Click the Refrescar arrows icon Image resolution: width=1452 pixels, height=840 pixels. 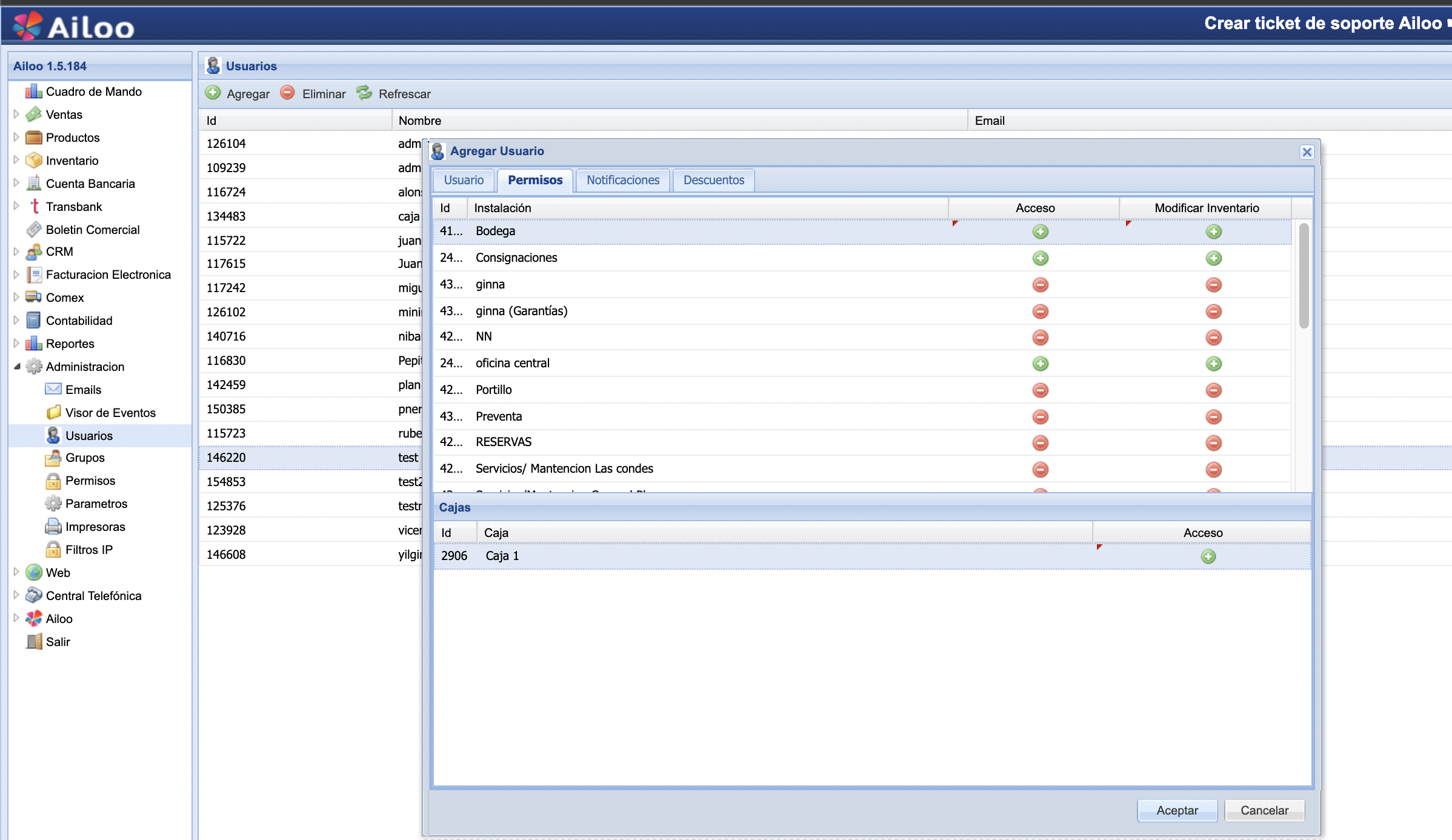(364, 93)
